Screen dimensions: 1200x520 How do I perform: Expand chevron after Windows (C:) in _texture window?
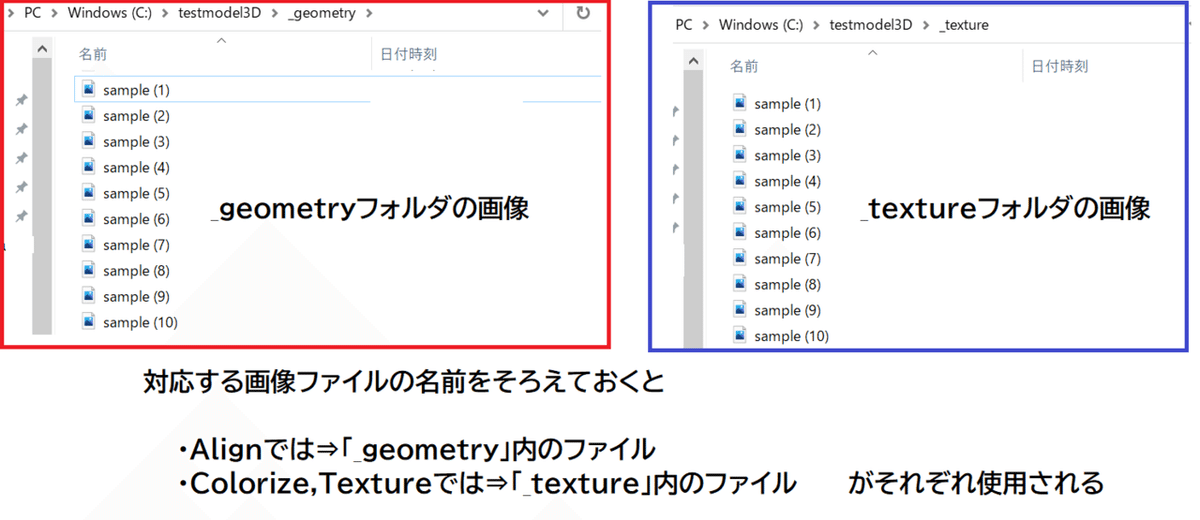click(x=817, y=25)
